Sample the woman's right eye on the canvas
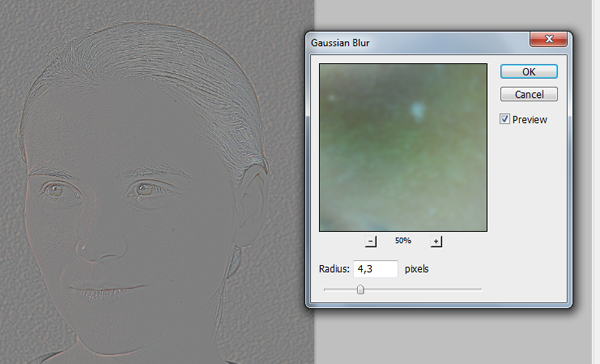The image size is (600, 364). (57, 190)
